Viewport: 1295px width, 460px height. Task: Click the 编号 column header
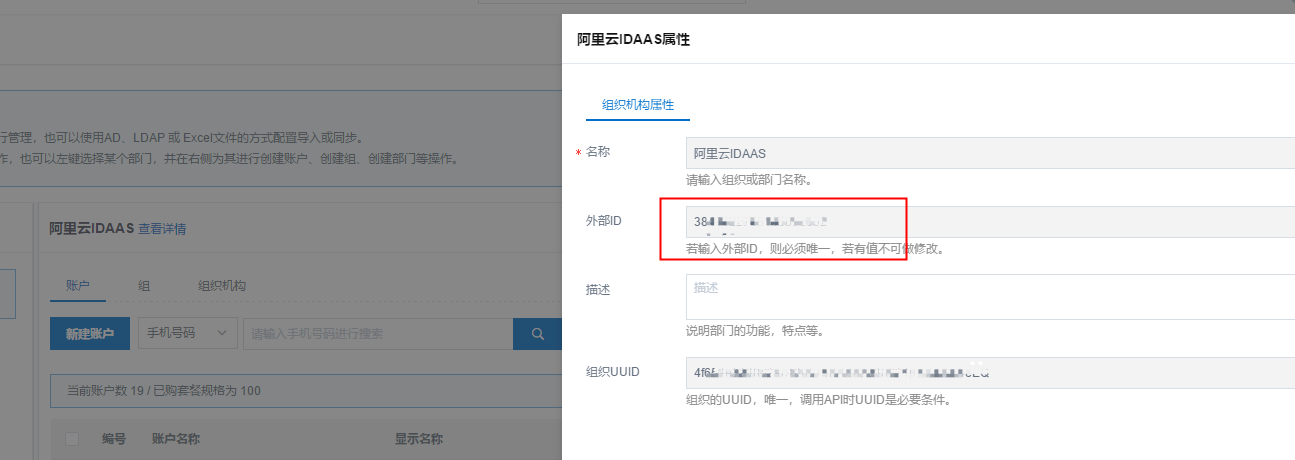tap(114, 439)
